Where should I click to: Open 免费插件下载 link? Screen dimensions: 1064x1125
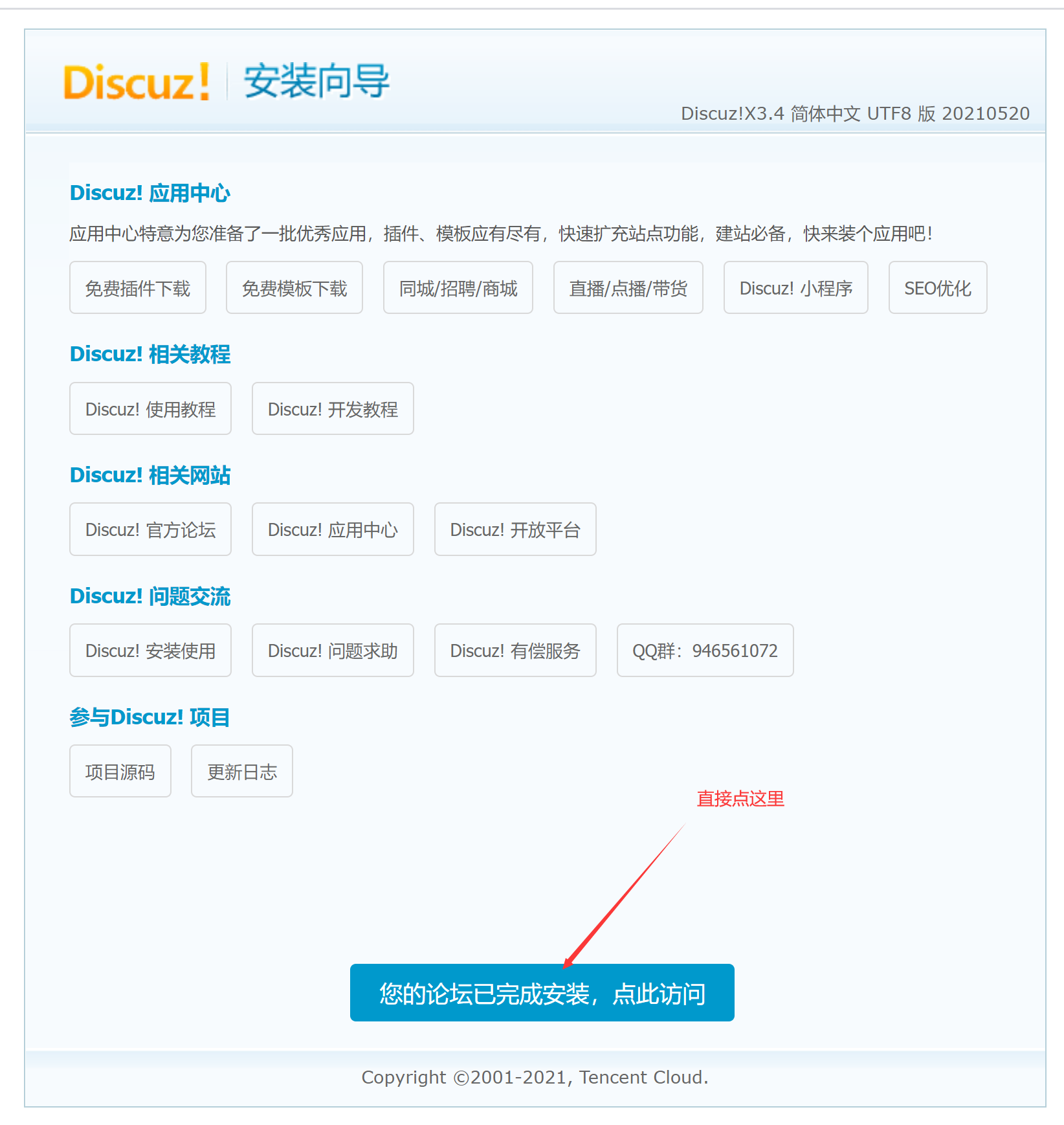[x=138, y=288]
